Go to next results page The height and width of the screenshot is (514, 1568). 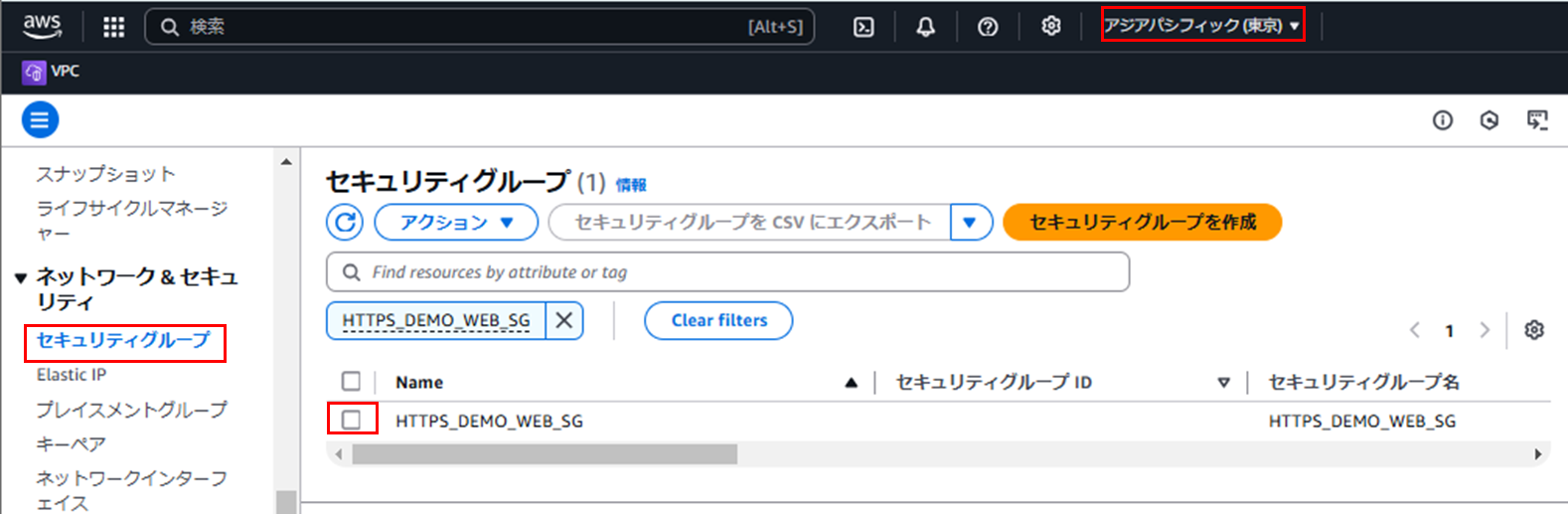click(1485, 330)
